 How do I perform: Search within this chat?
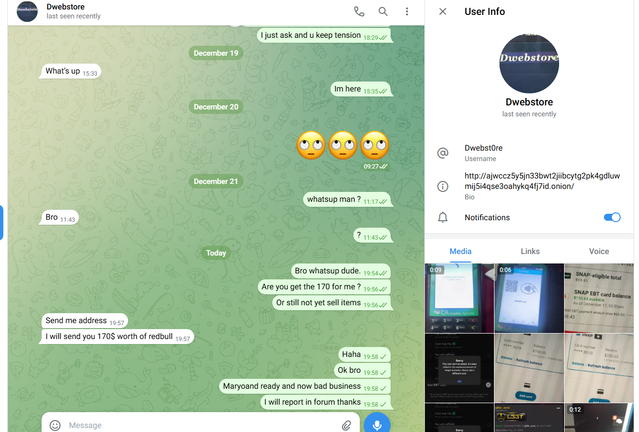click(x=383, y=12)
